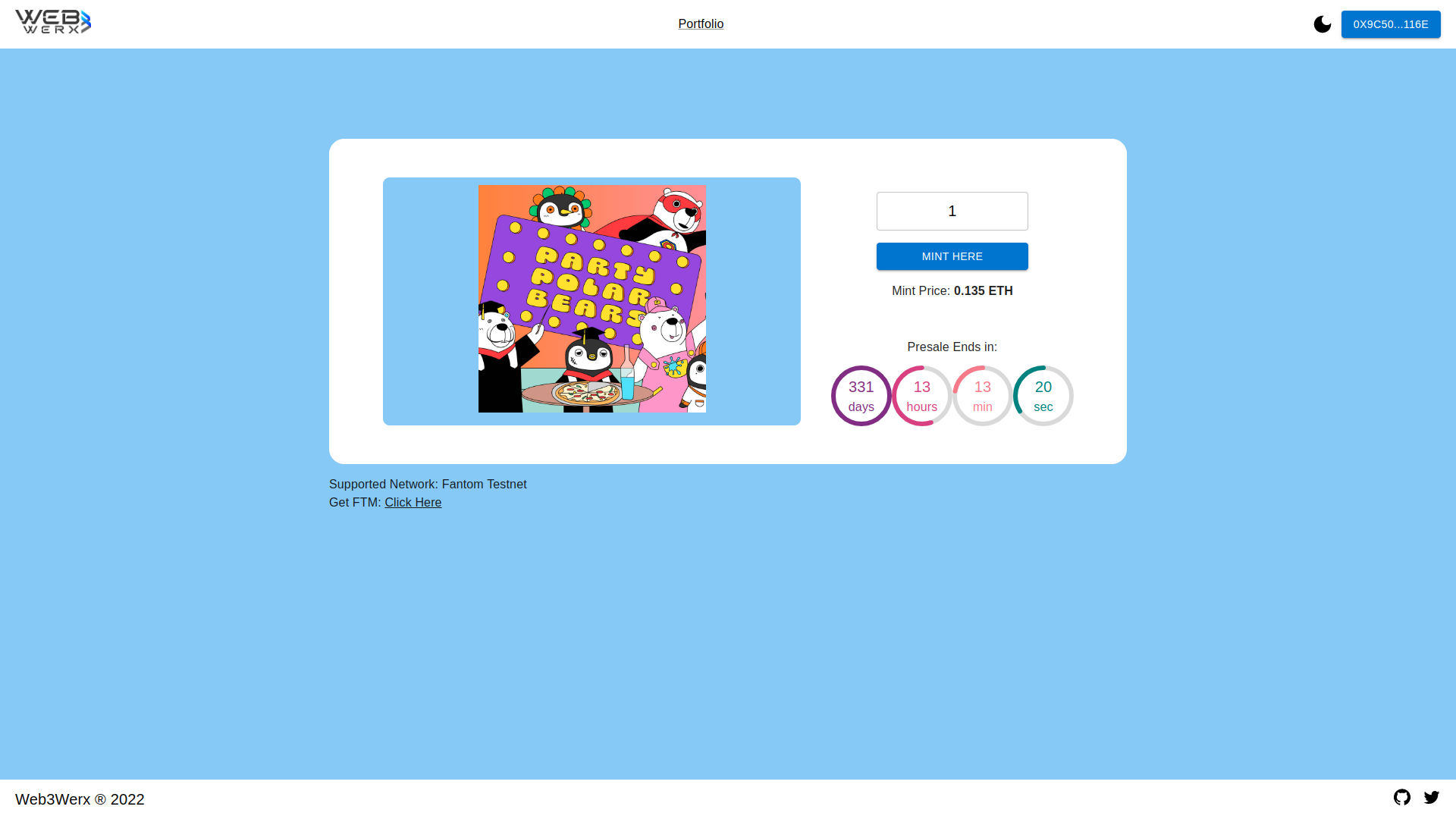Click Get FTM Click Here link

coord(413,502)
